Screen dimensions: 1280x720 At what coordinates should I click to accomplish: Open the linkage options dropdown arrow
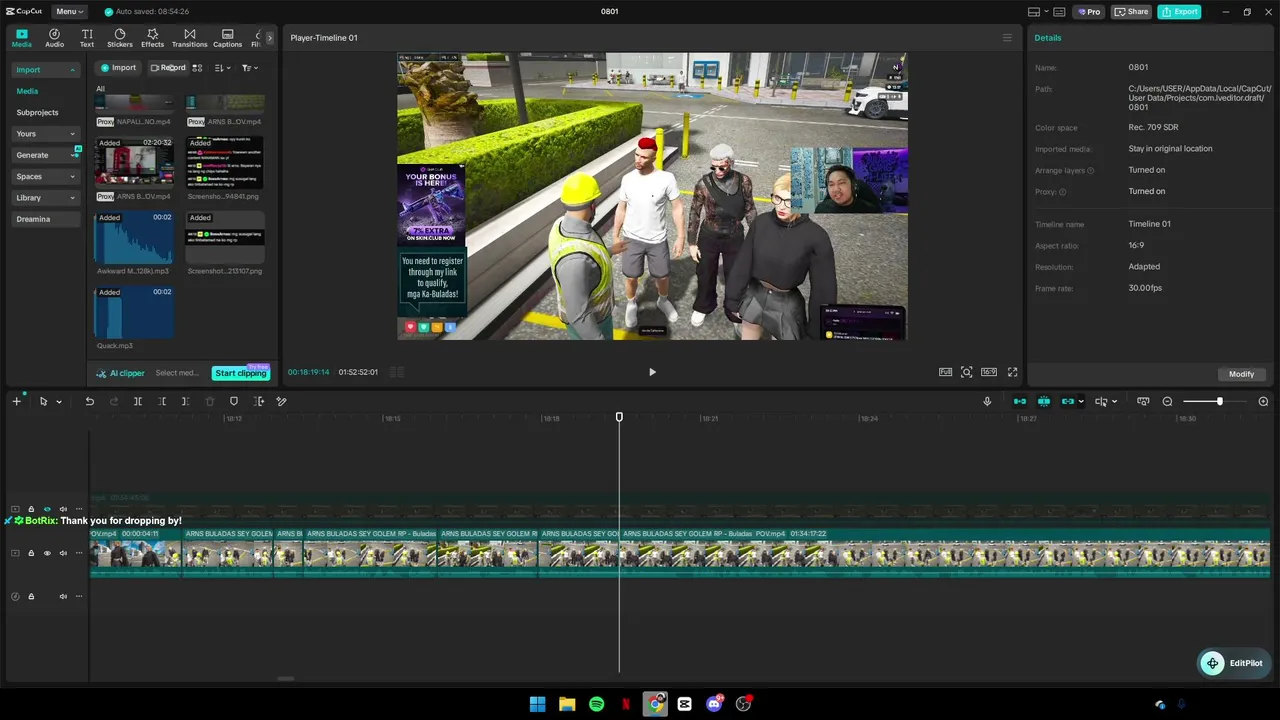[x=1081, y=402]
